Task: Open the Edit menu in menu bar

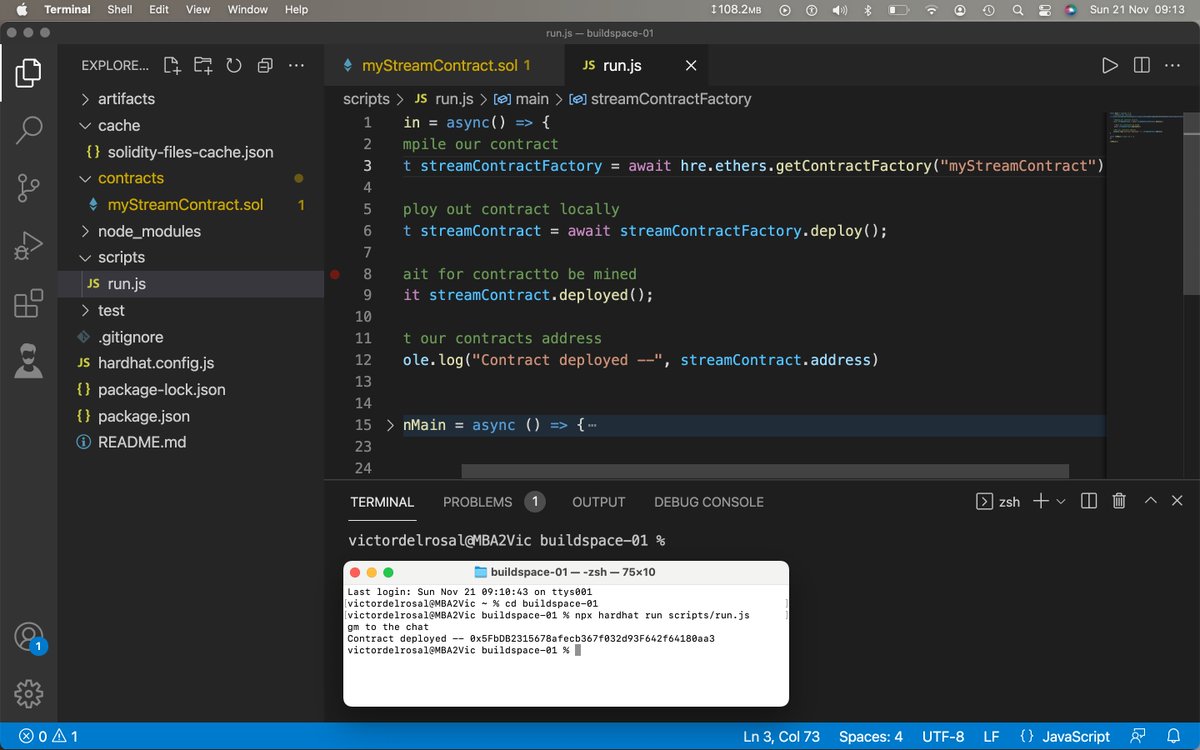Action: coord(159,9)
